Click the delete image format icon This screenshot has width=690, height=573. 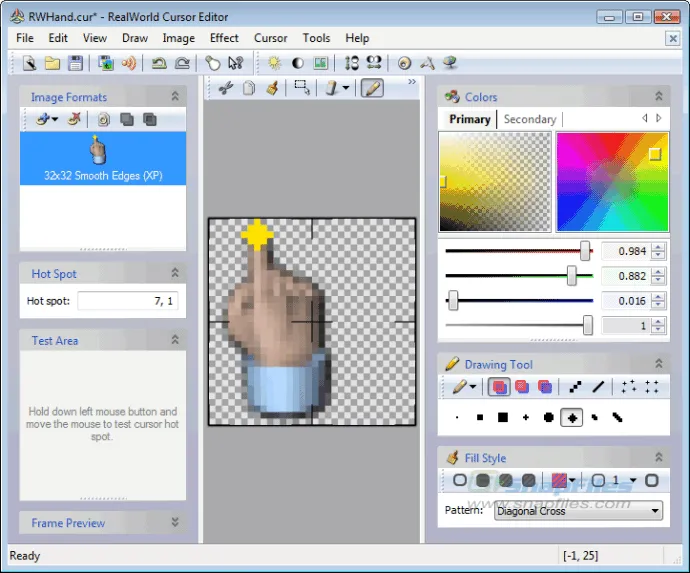[x=74, y=119]
